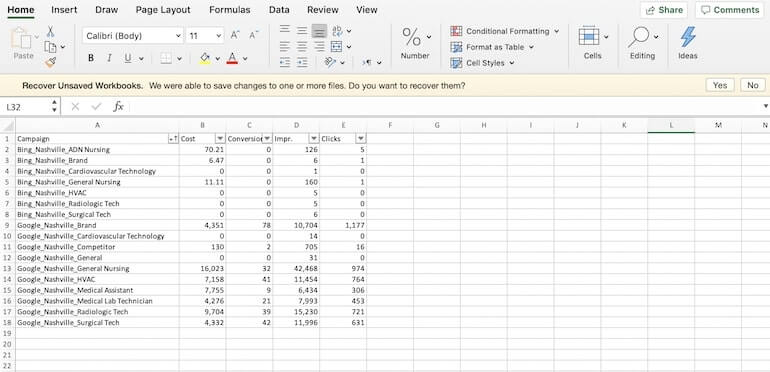Click the Cut scissors icon
770x372 pixels.
coord(50,32)
